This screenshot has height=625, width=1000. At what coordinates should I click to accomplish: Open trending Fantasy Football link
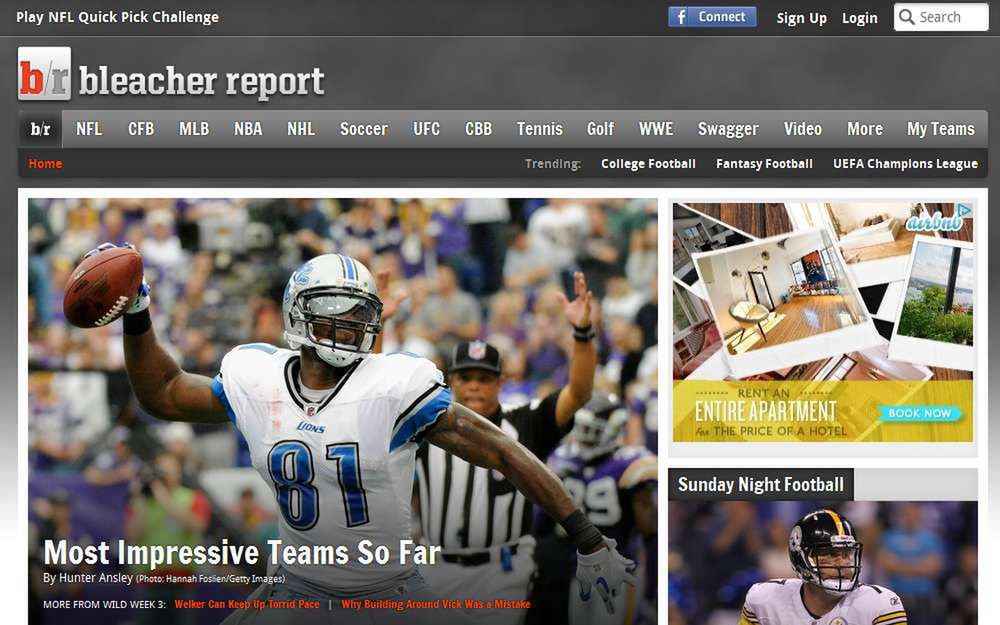coord(764,164)
